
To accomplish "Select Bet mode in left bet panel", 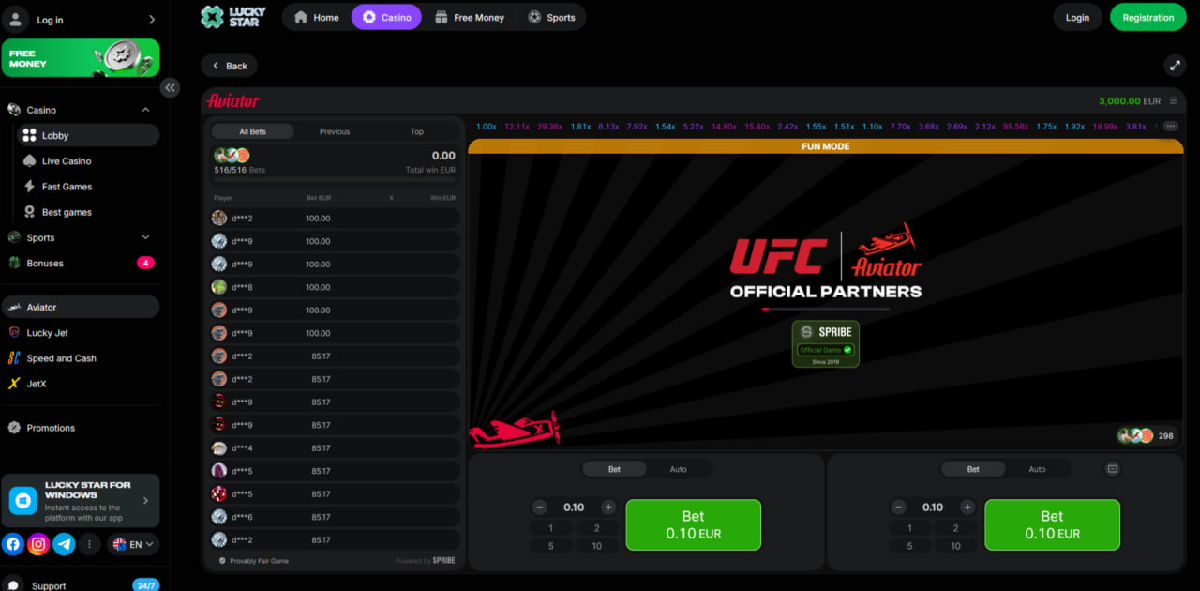I will tap(614, 469).
